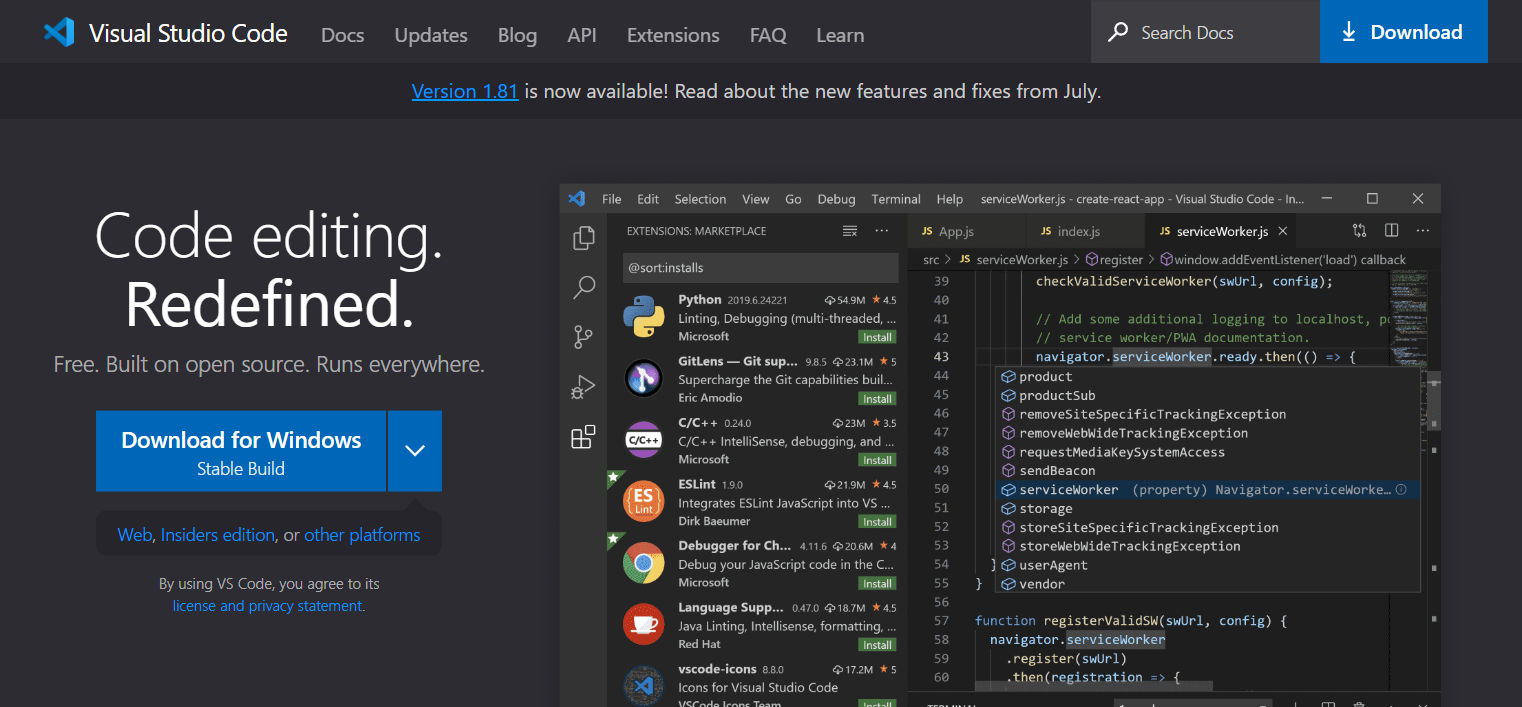Expand the download options chevron dropdown

(415, 451)
